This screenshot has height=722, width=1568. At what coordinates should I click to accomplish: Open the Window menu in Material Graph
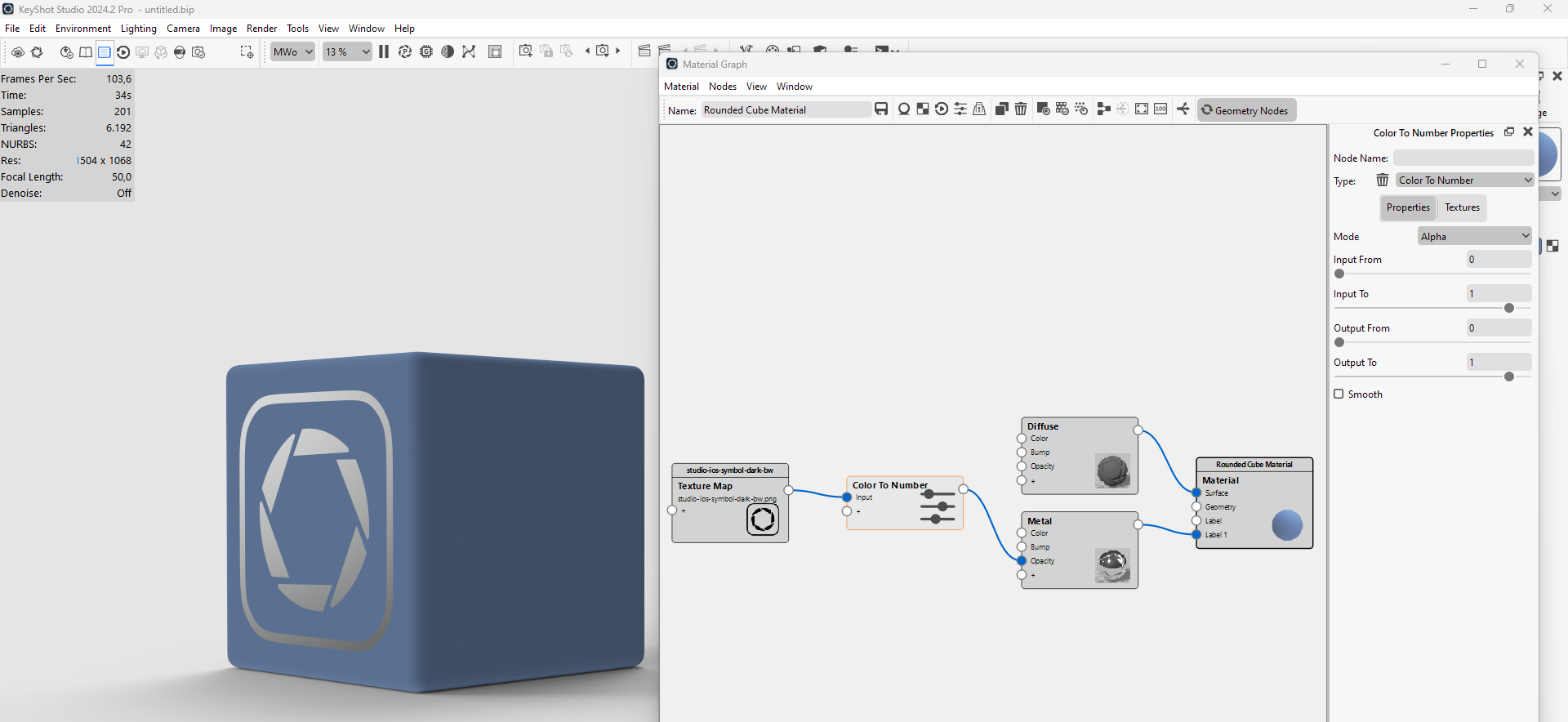[795, 86]
